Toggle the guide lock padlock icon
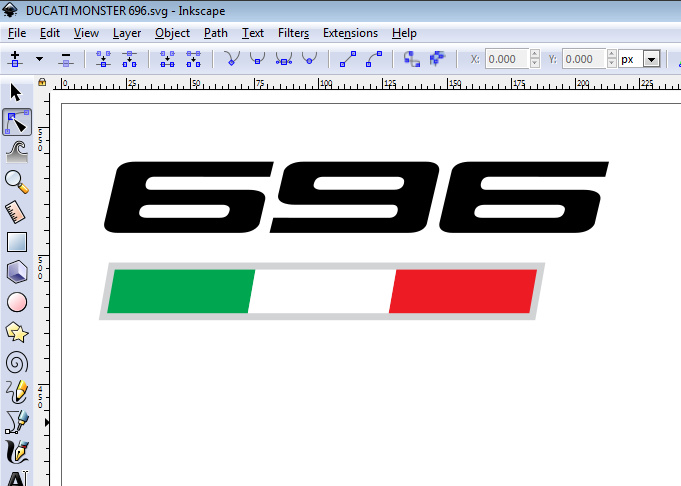 42,82
